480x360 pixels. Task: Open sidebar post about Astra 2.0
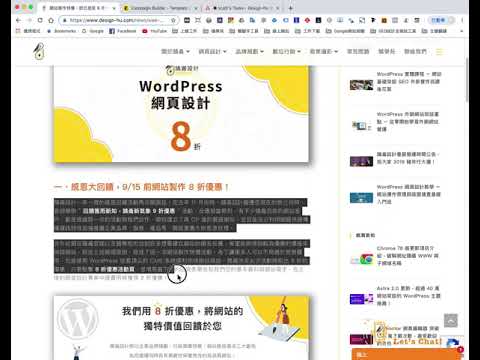click(409, 296)
